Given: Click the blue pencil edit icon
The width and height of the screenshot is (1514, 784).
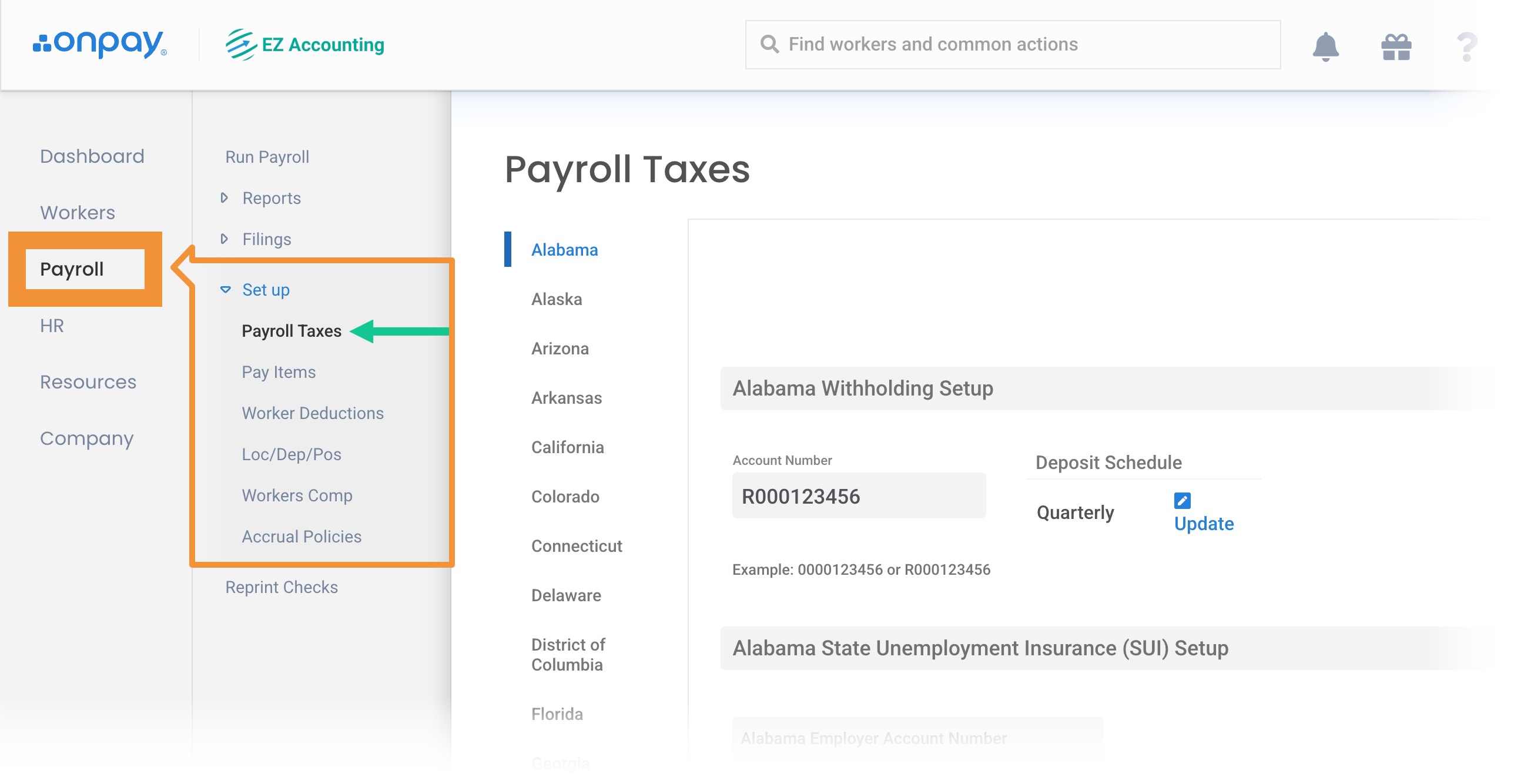Looking at the screenshot, I should pyautogui.click(x=1182, y=500).
